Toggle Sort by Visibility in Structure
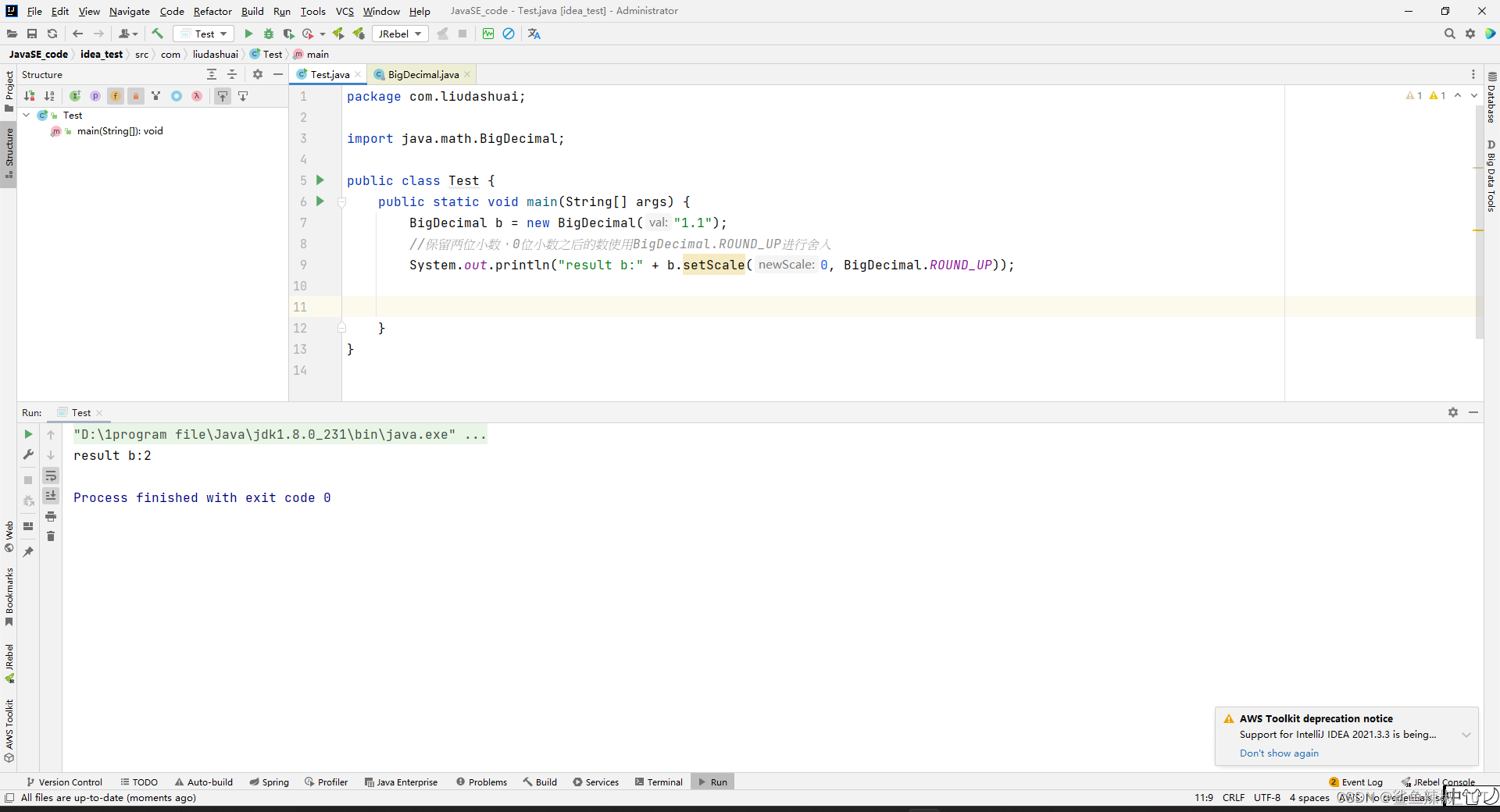The image size is (1500, 812). tap(29, 96)
